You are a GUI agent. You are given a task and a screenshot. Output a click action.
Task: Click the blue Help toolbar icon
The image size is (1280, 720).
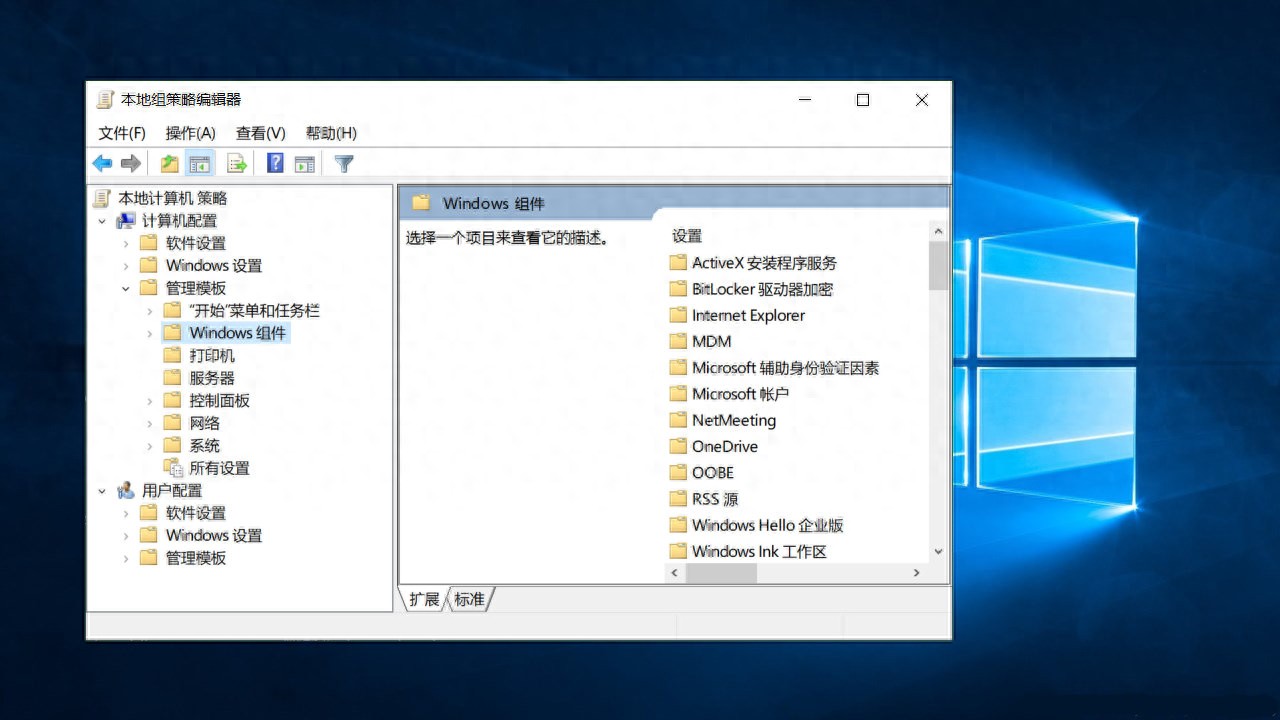coord(275,163)
